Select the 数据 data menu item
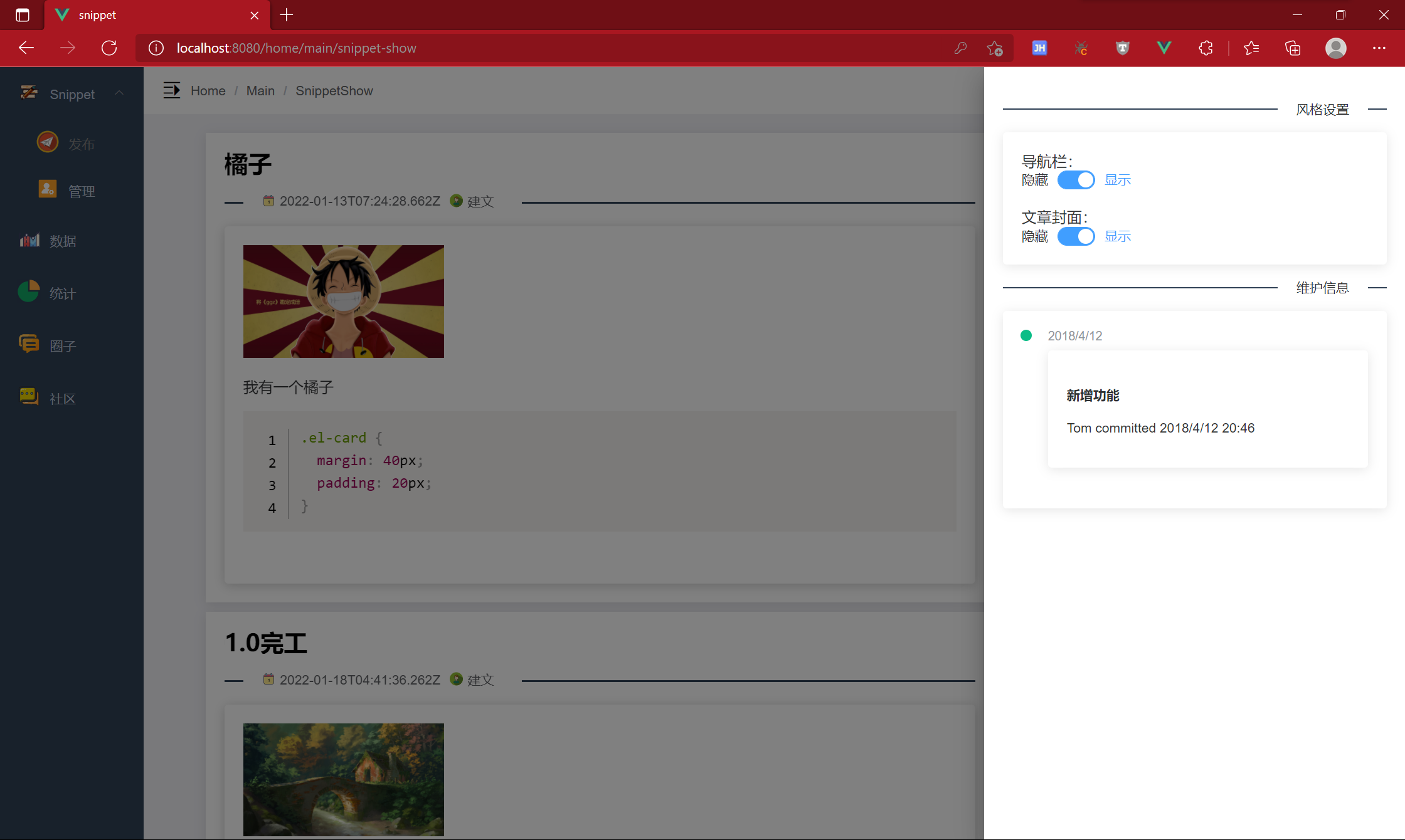The height and width of the screenshot is (840, 1405). (x=72, y=241)
